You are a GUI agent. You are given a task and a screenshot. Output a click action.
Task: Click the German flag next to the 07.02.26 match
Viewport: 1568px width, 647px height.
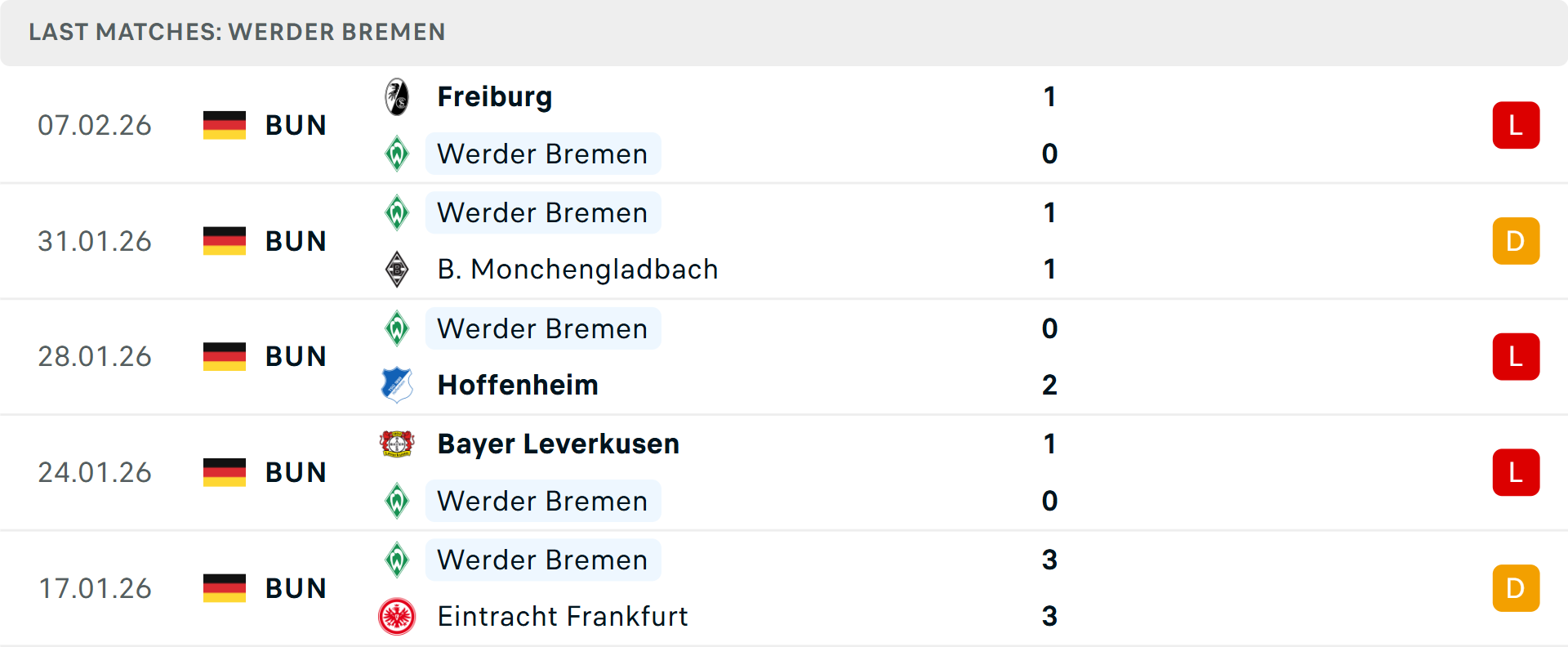(224, 125)
